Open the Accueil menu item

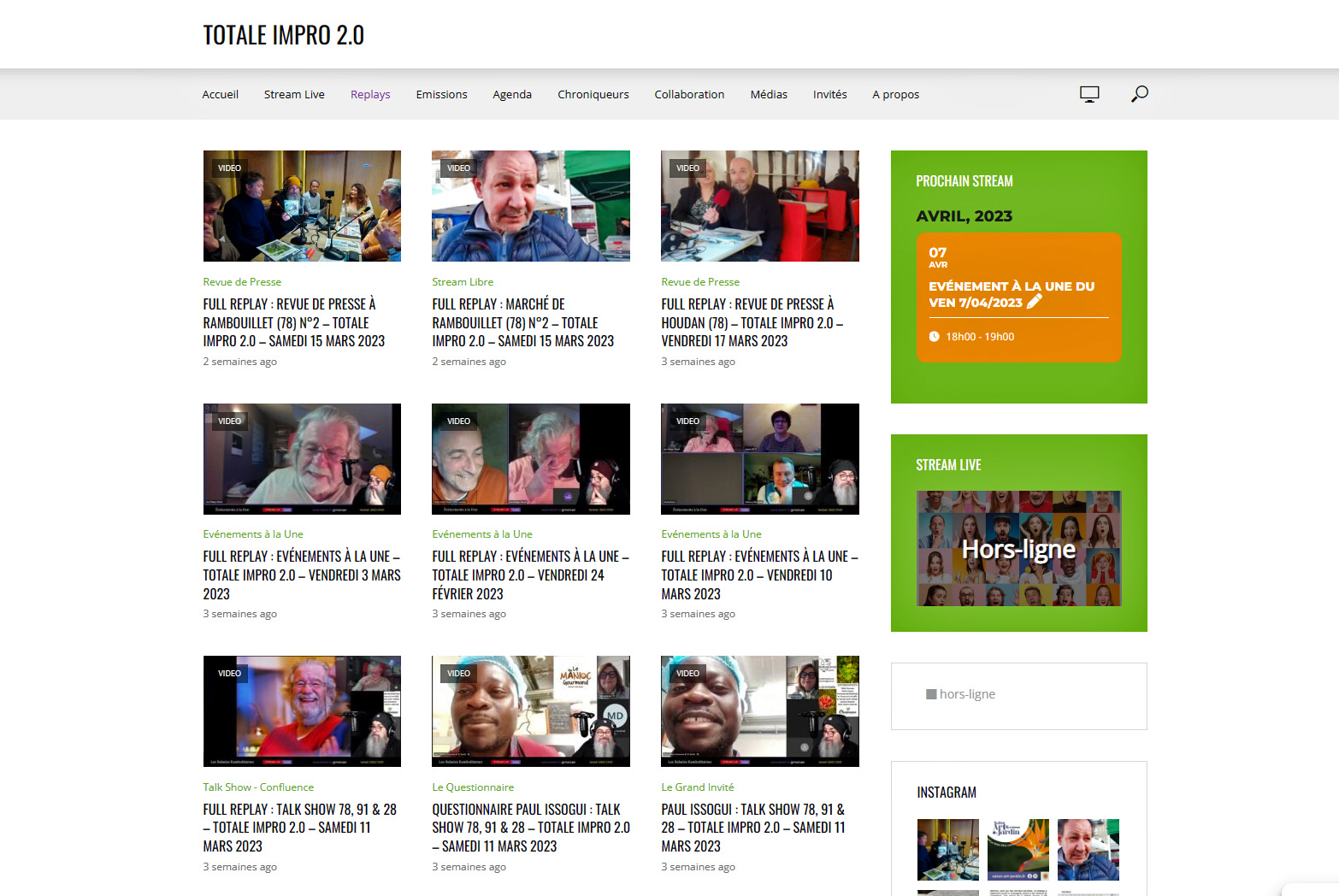click(220, 94)
